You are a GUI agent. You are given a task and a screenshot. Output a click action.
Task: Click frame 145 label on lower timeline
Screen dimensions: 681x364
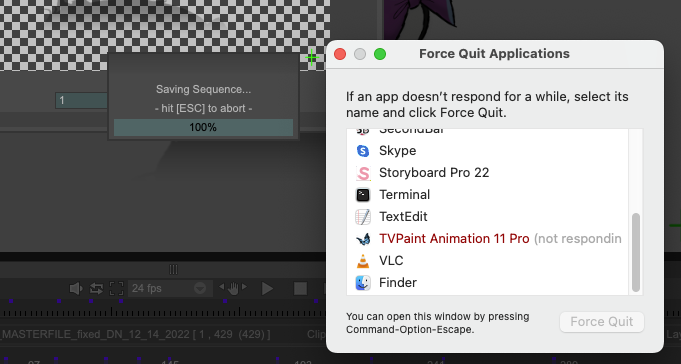170,362
